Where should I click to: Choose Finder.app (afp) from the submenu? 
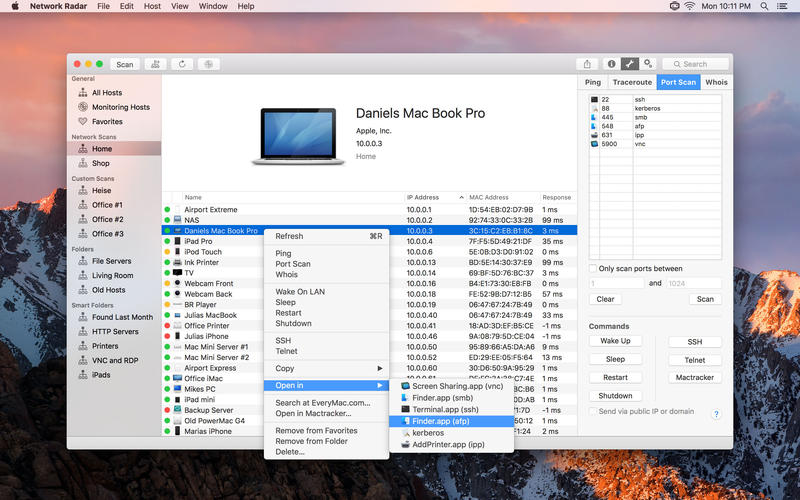pyautogui.click(x=441, y=421)
